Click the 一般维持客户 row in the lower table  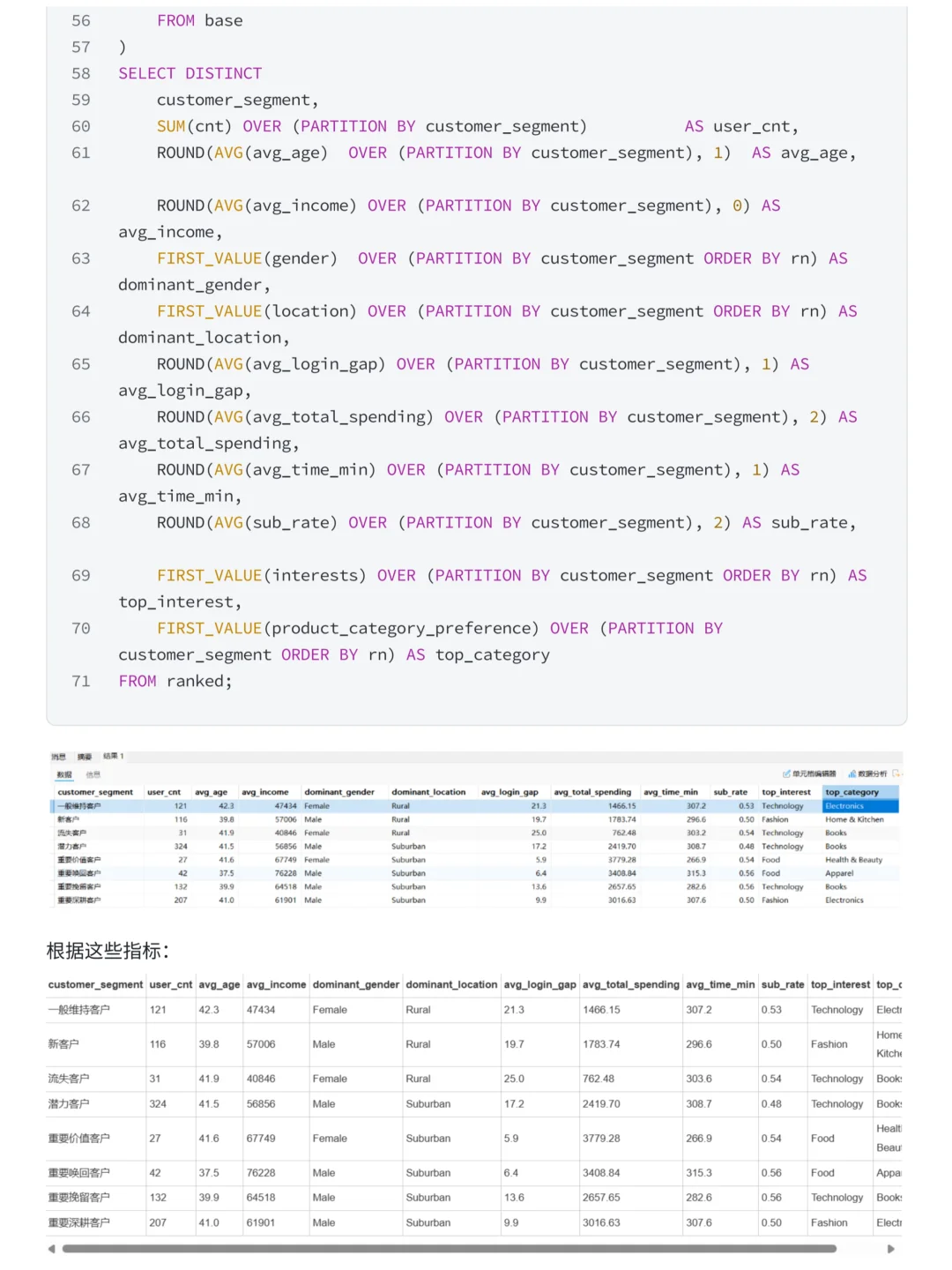click(x=474, y=1010)
